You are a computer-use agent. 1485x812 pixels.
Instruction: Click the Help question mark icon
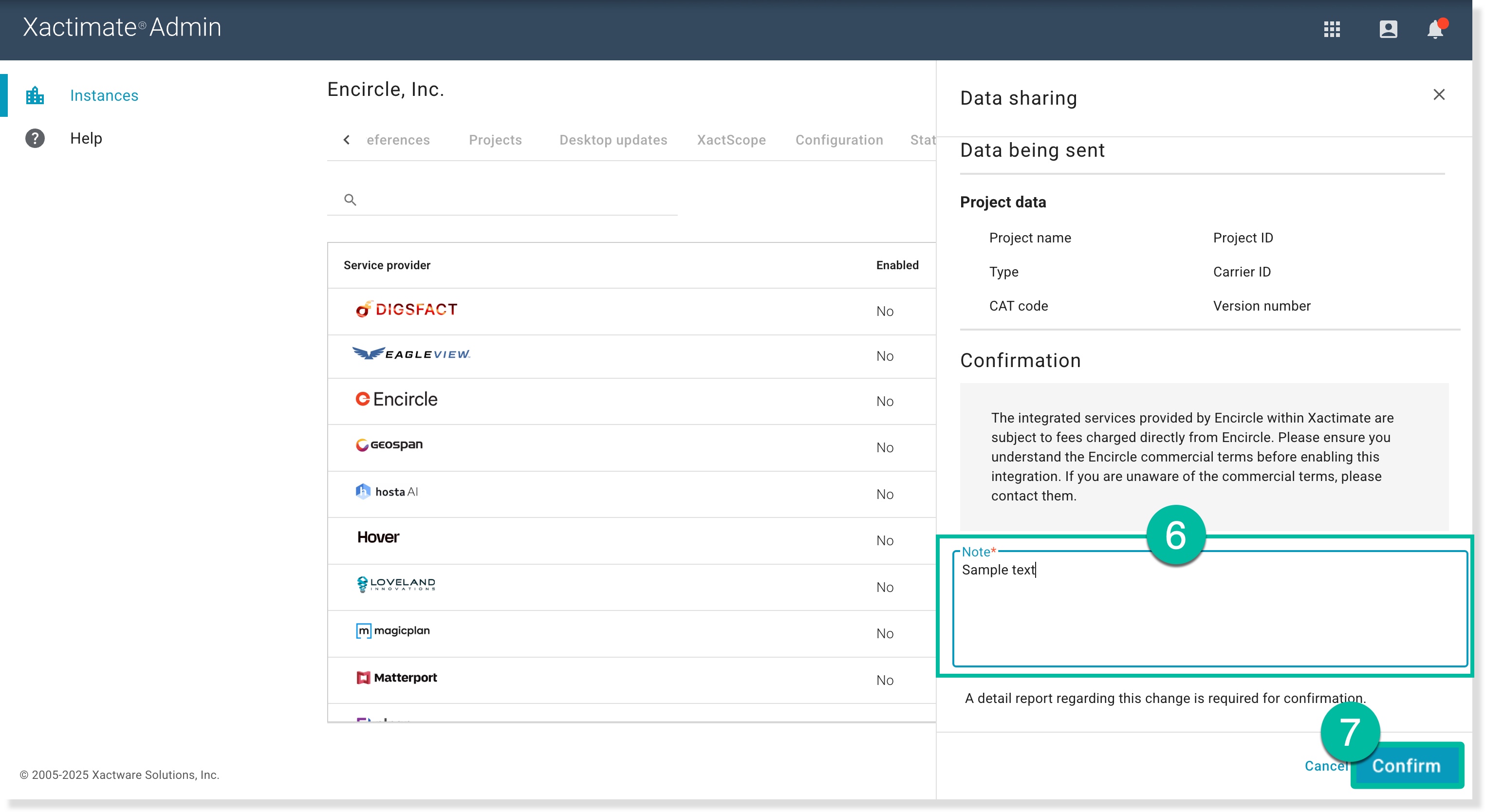(x=35, y=138)
